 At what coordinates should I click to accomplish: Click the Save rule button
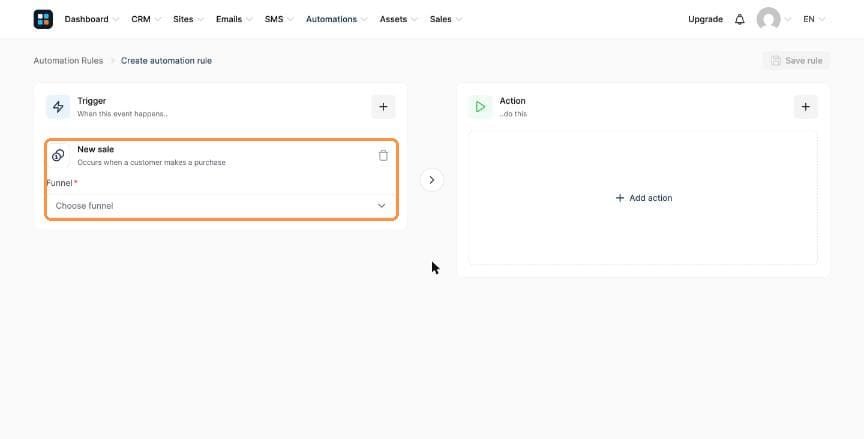pyautogui.click(x=796, y=61)
